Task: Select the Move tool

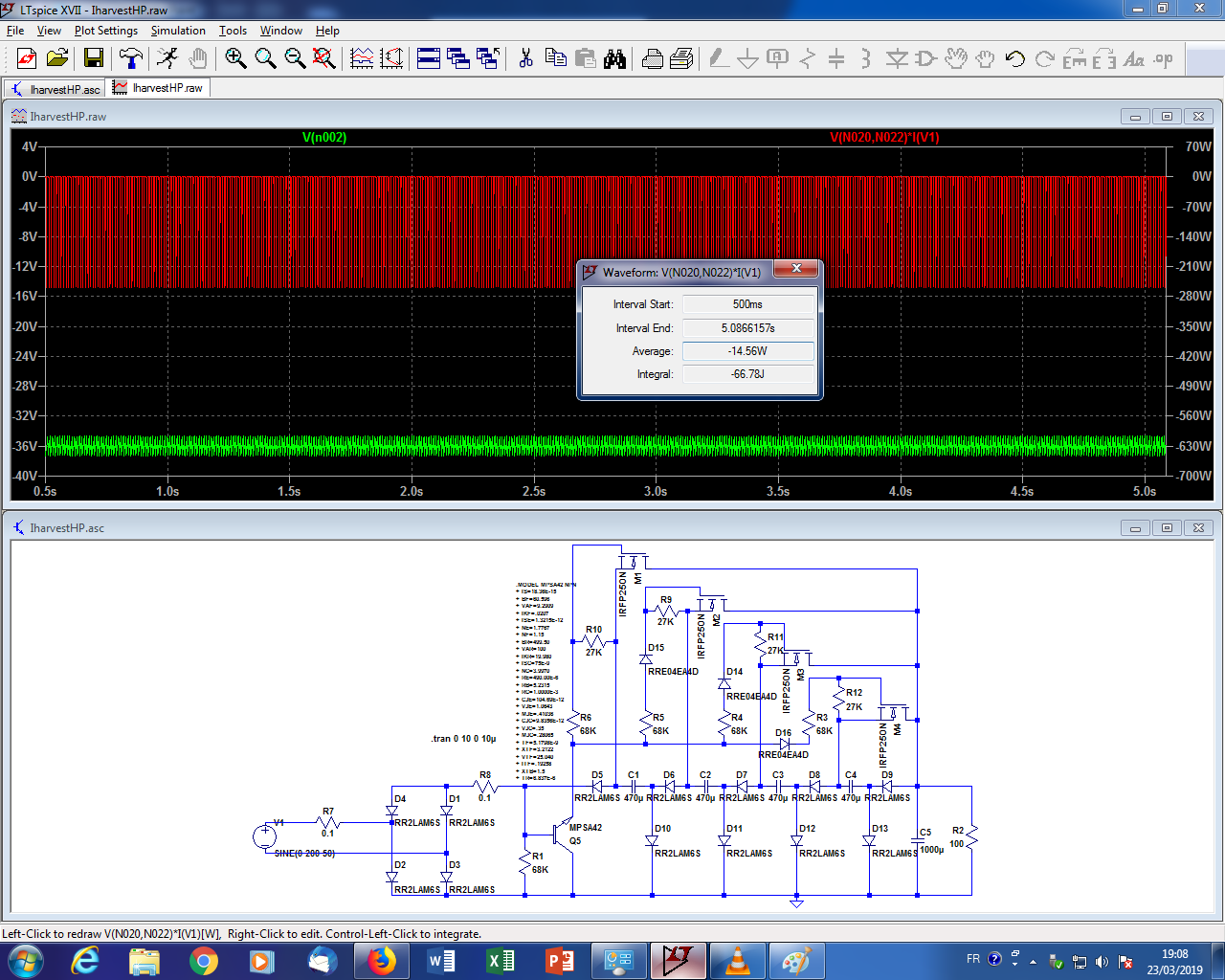Action: (x=955, y=59)
